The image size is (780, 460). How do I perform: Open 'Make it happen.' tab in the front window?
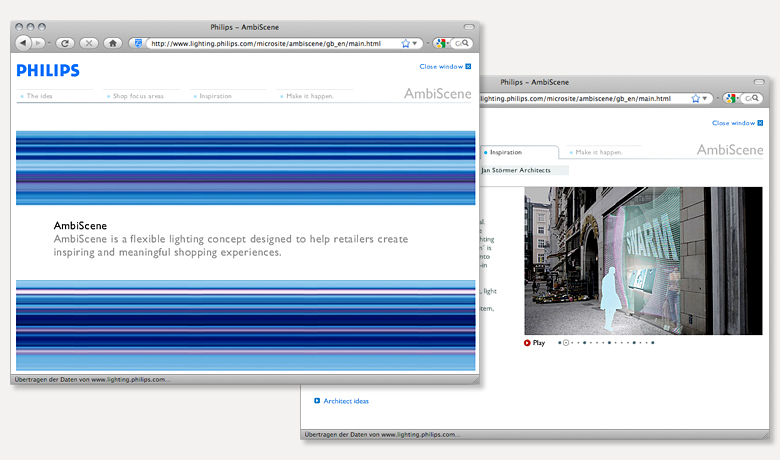(x=309, y=96)
